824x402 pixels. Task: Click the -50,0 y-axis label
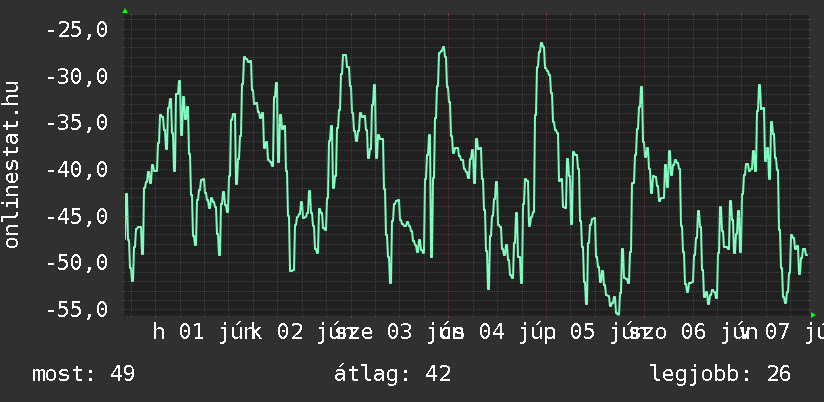click(77, 262)
